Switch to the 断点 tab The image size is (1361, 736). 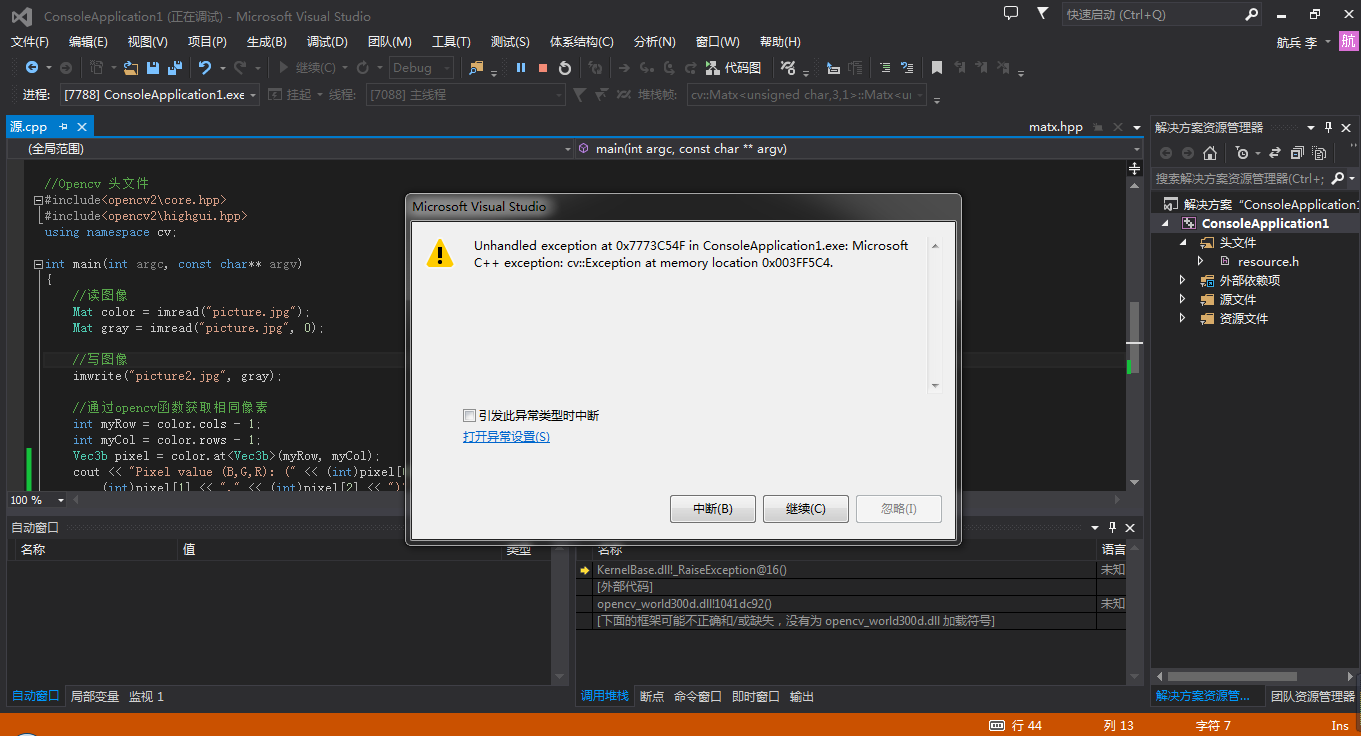pos(651,696)
